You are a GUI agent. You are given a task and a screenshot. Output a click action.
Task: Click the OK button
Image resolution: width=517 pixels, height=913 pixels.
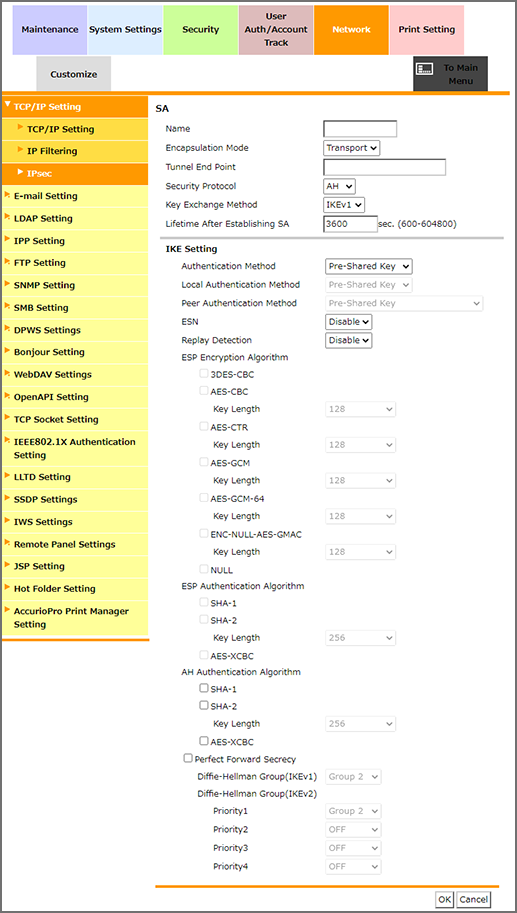pyautogui.click(x=445, y=899)
